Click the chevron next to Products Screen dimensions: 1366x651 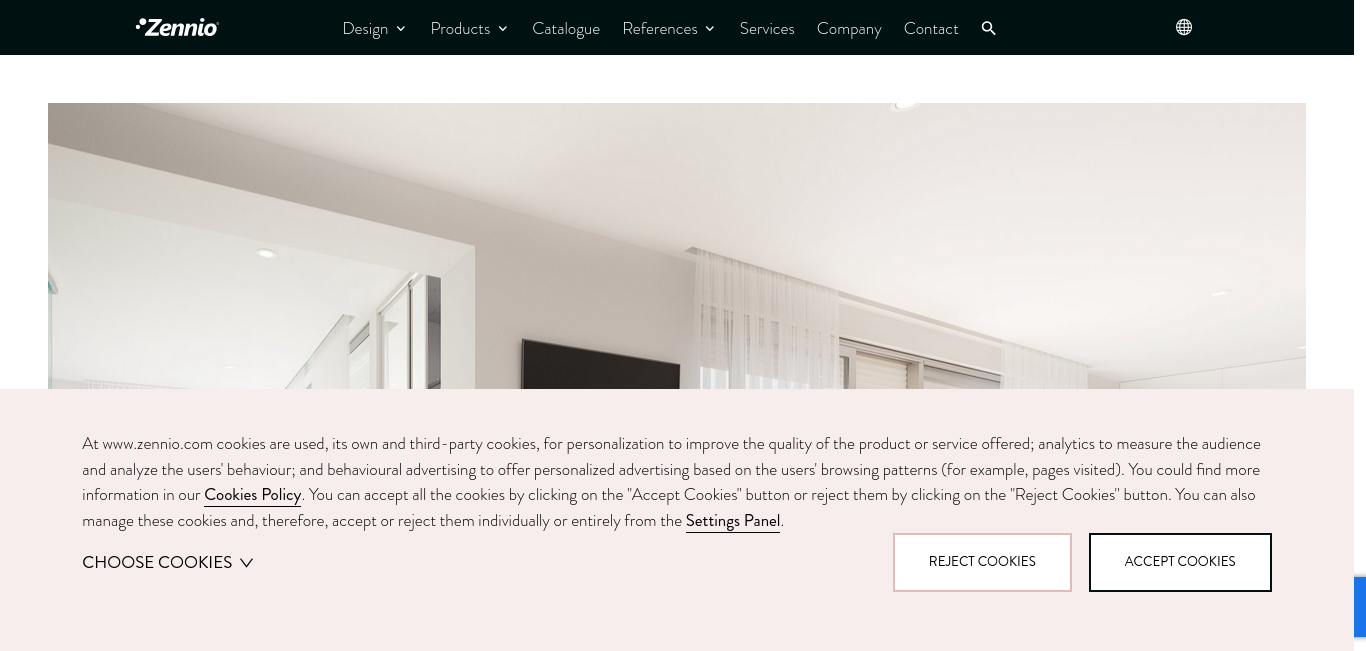[x=503, y=29]
